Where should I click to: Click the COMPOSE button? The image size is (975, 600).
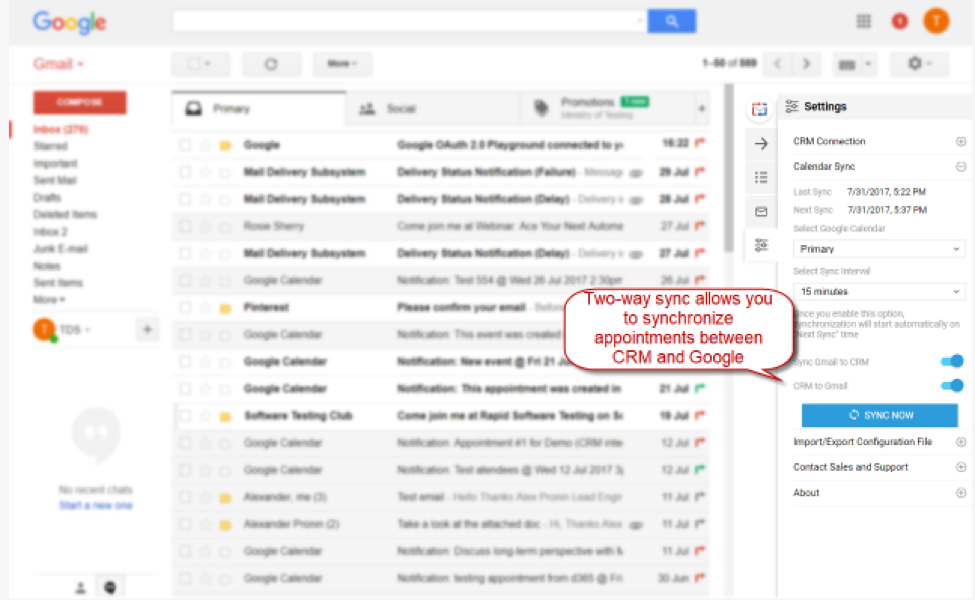80,102
